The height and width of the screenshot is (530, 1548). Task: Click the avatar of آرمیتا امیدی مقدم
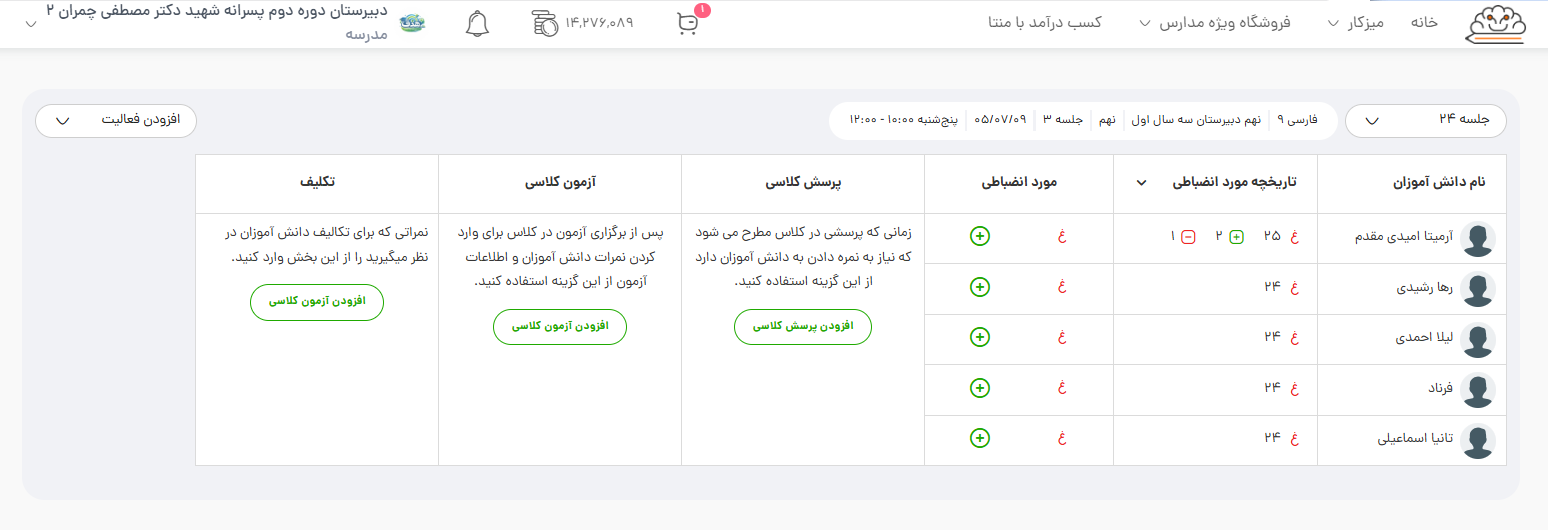pyautogui.click(x=1478, y=239)
